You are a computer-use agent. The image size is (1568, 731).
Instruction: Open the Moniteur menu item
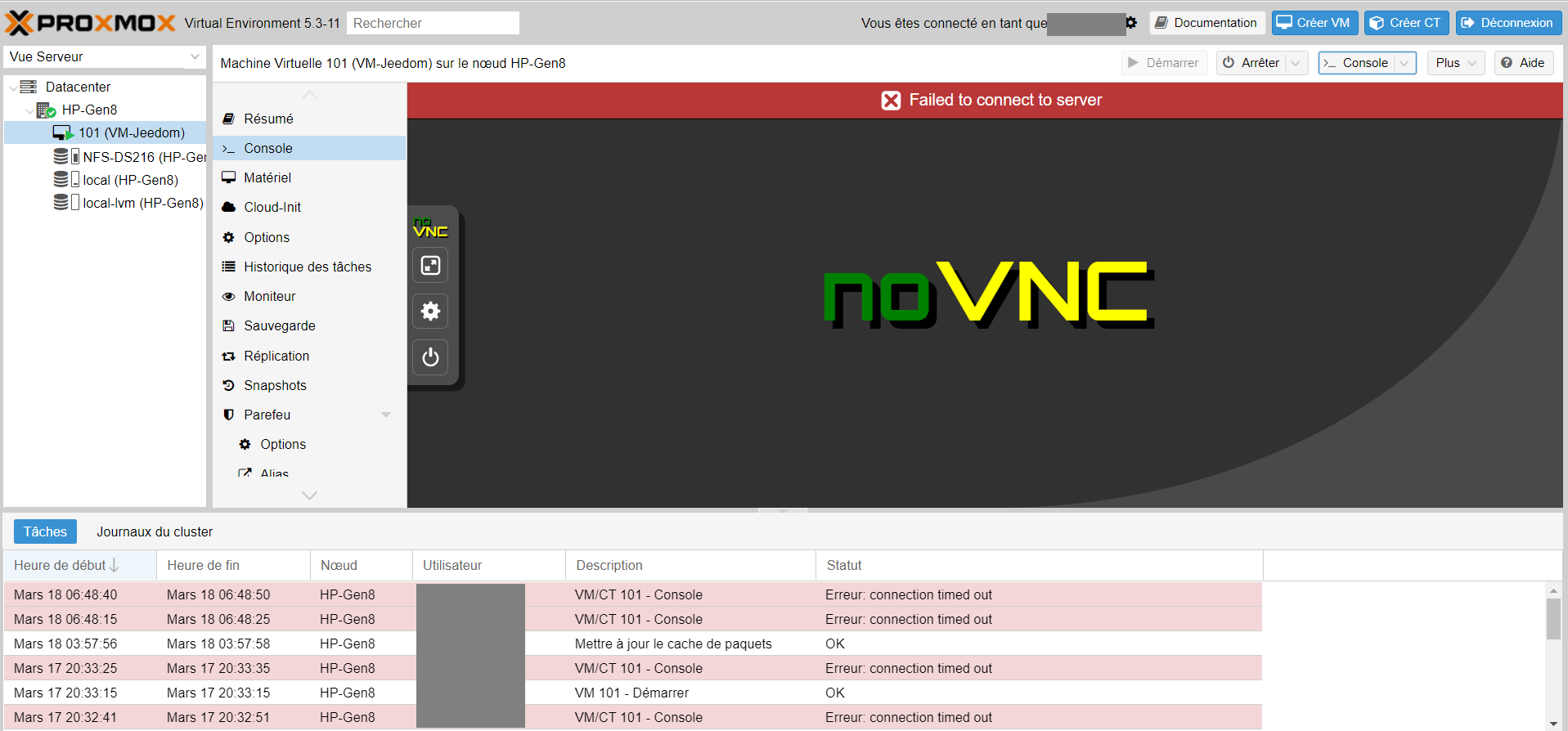309,296
